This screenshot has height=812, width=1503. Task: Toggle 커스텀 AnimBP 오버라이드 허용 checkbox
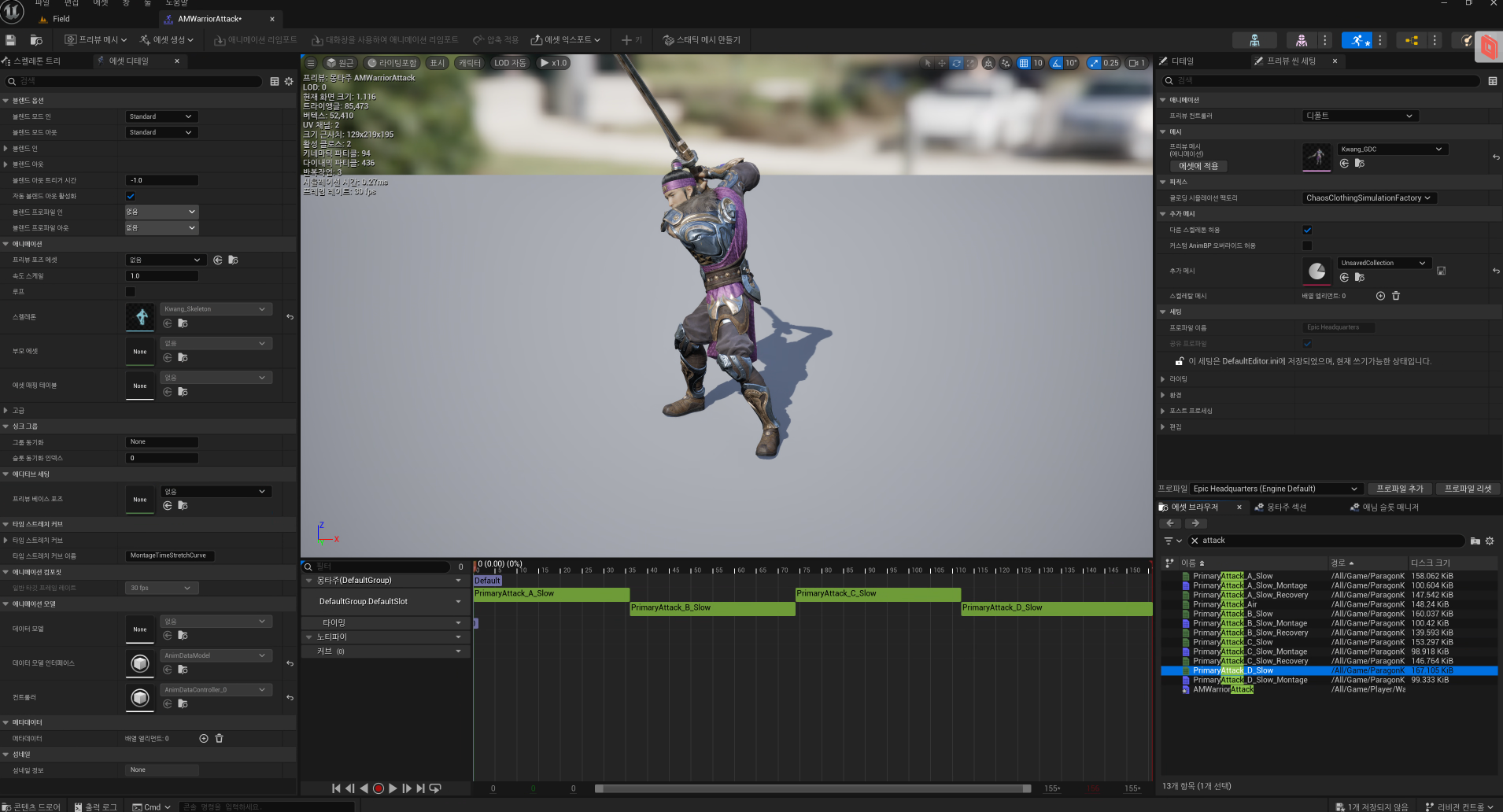tap(1307, 245)
